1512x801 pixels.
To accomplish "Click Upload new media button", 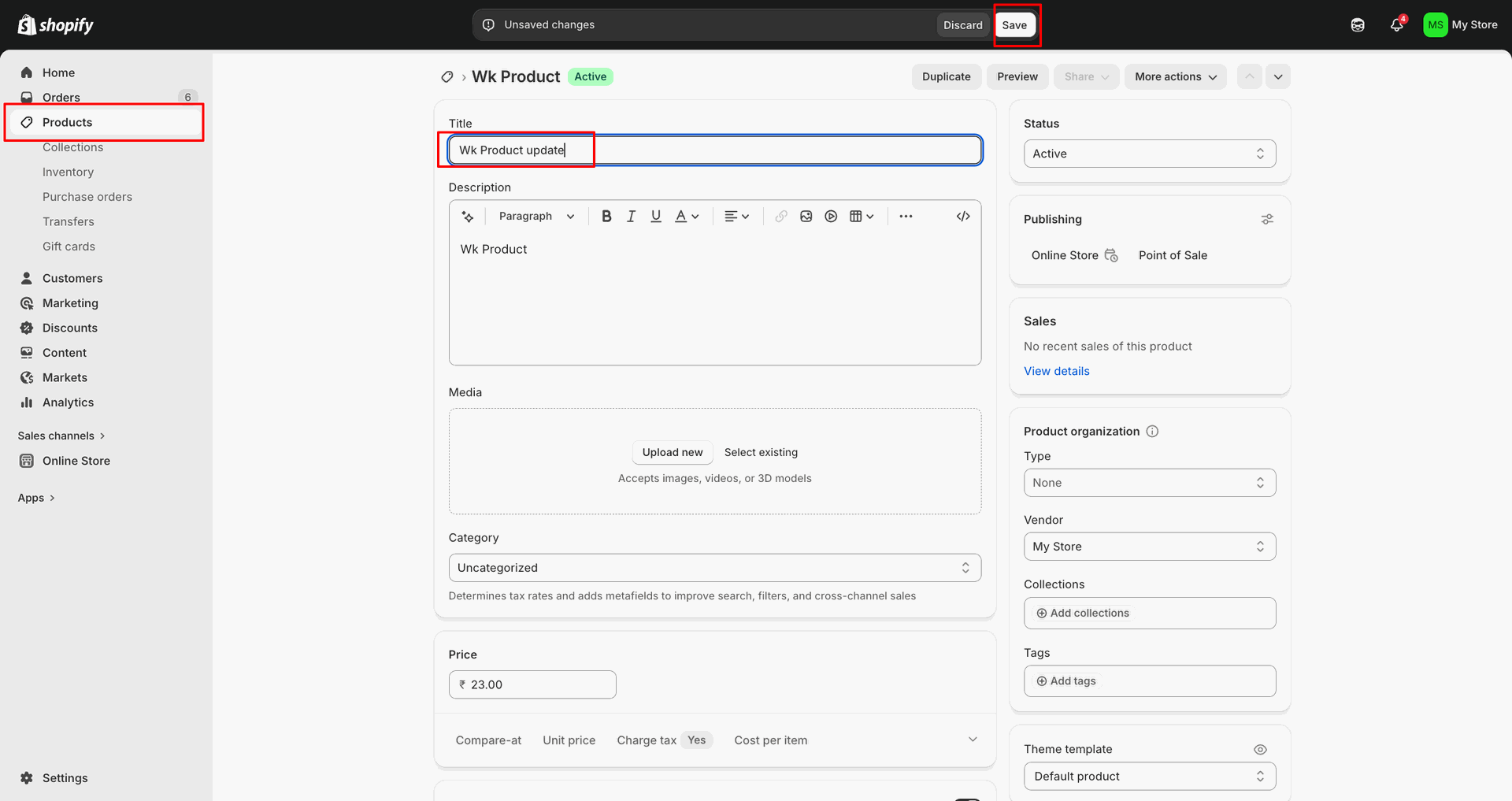I will 673,452.
